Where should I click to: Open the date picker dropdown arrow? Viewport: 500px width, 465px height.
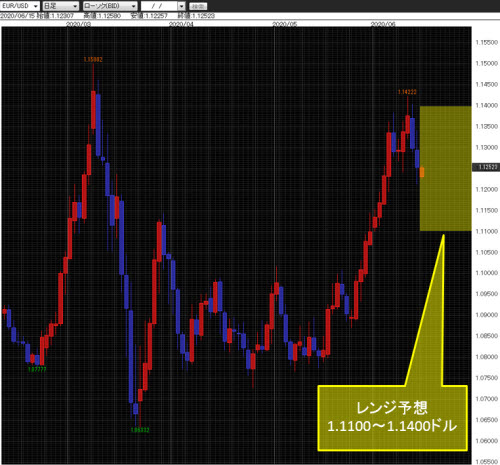pos(181,6)
